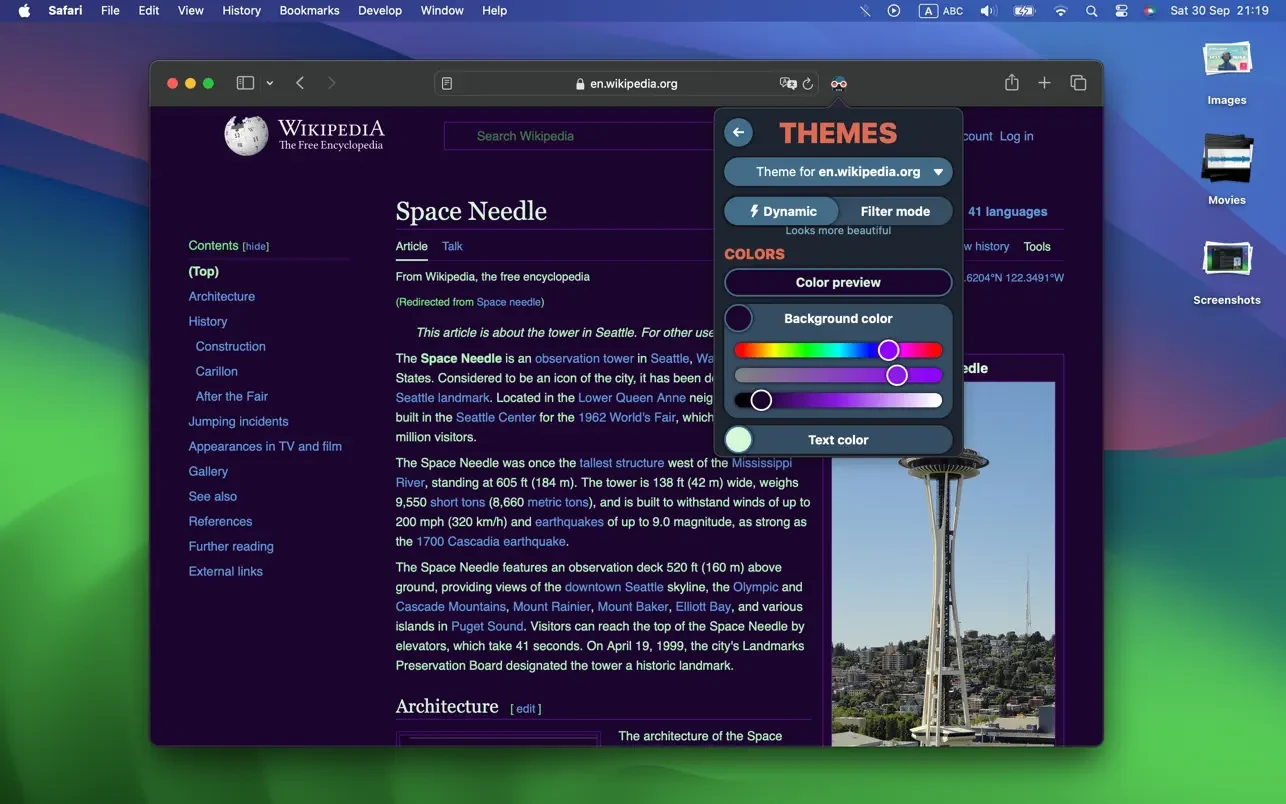1286x804 pixels.
Task: Open a new tab with plus icon
Action: (x=1044, y=83)
